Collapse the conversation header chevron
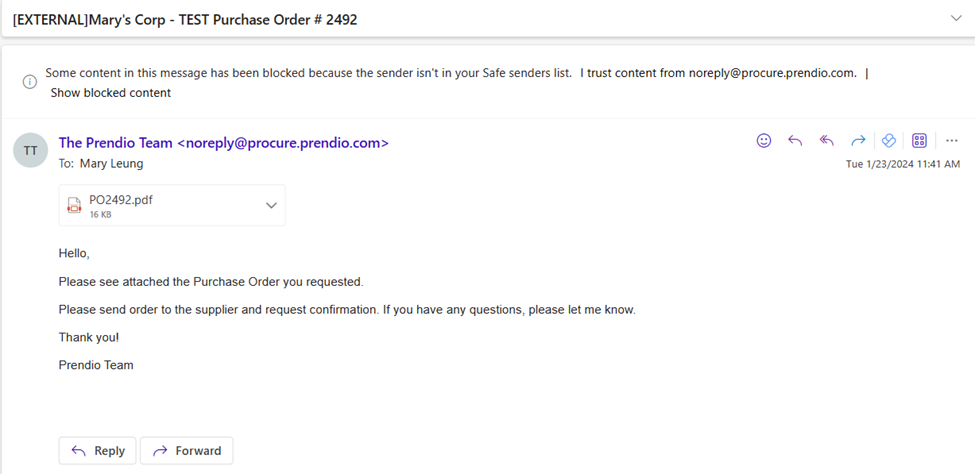Image resolution: width=975 pixels, height=474 pixels. pyautogui.click(x=957, y=18)
